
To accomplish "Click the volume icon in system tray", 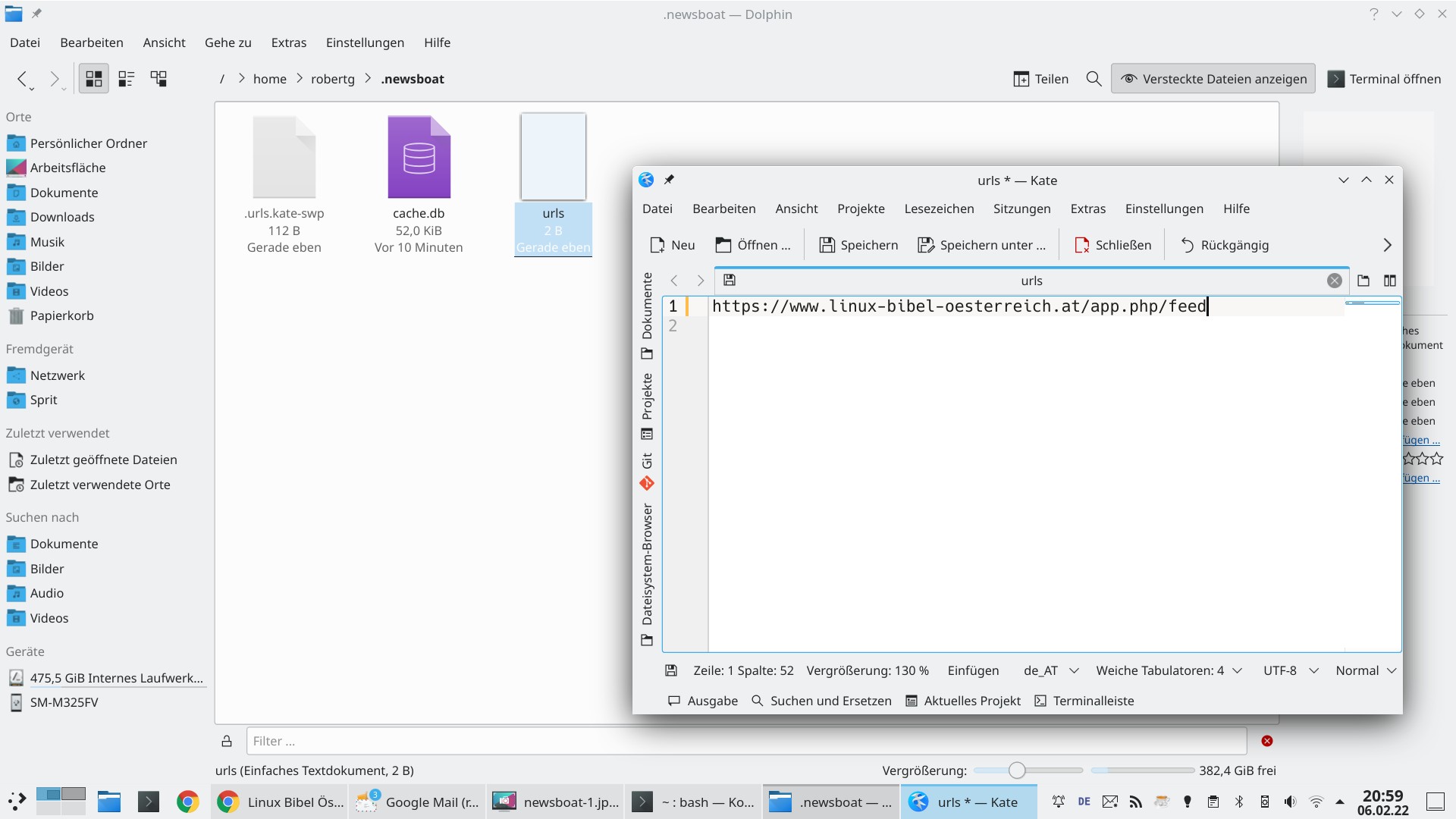I will pos(1290,802).
